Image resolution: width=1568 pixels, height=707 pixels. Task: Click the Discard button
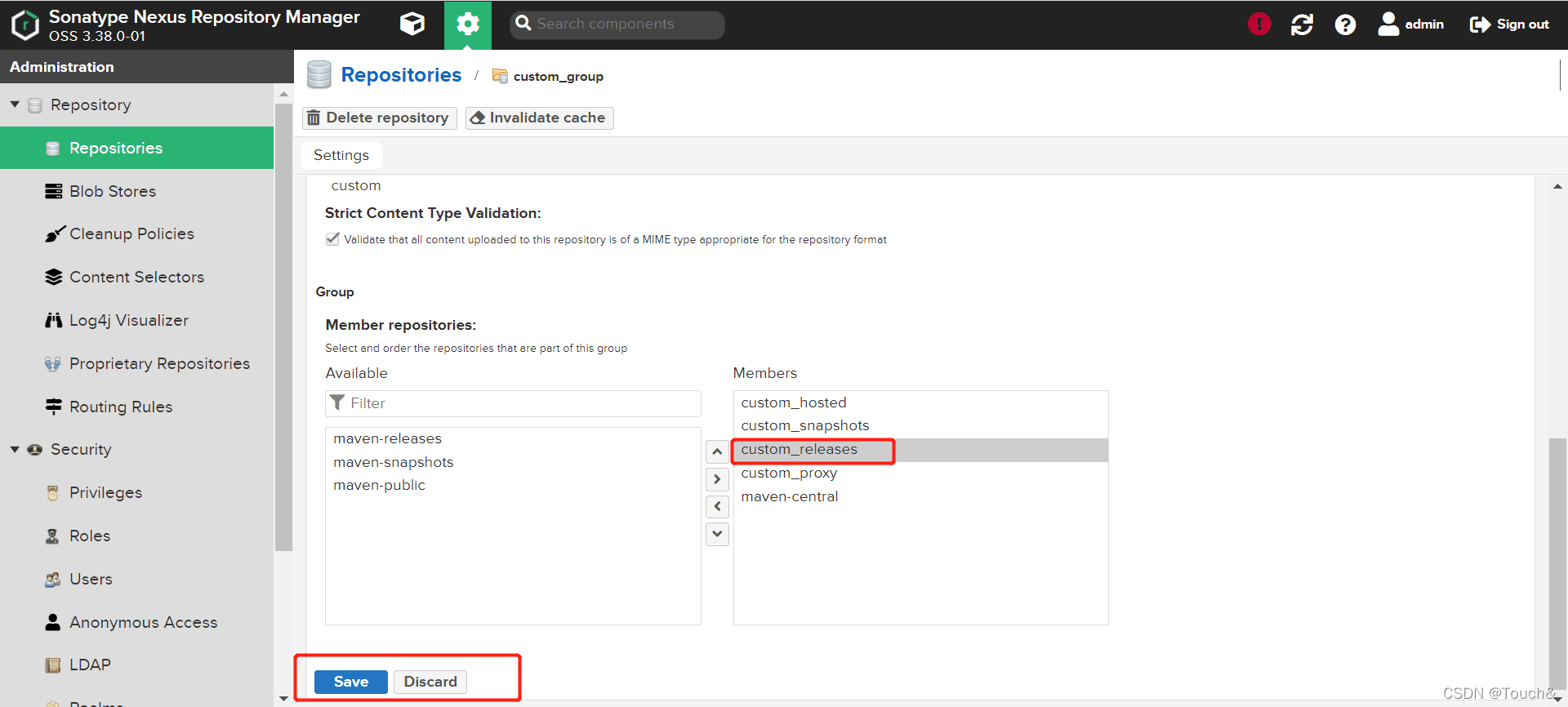(430, 682)
